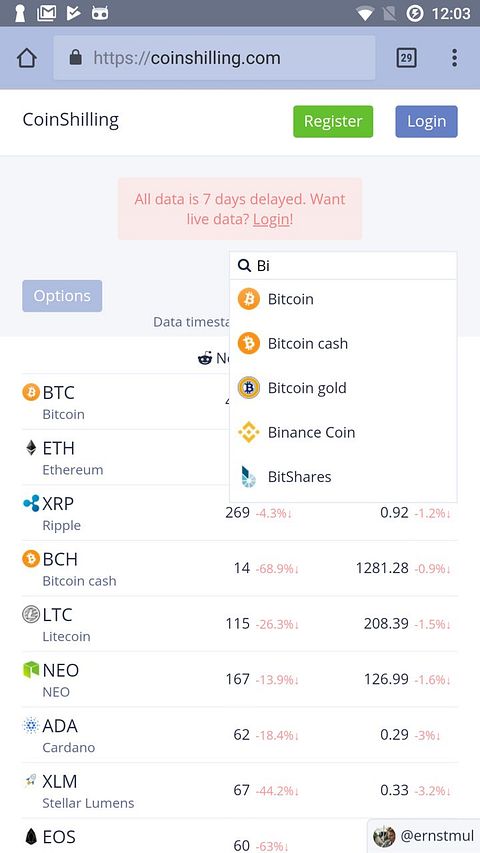Screen dimensions: 480x853
Task: Choose Bitcoin gold in search results
Action: [343, 388]
